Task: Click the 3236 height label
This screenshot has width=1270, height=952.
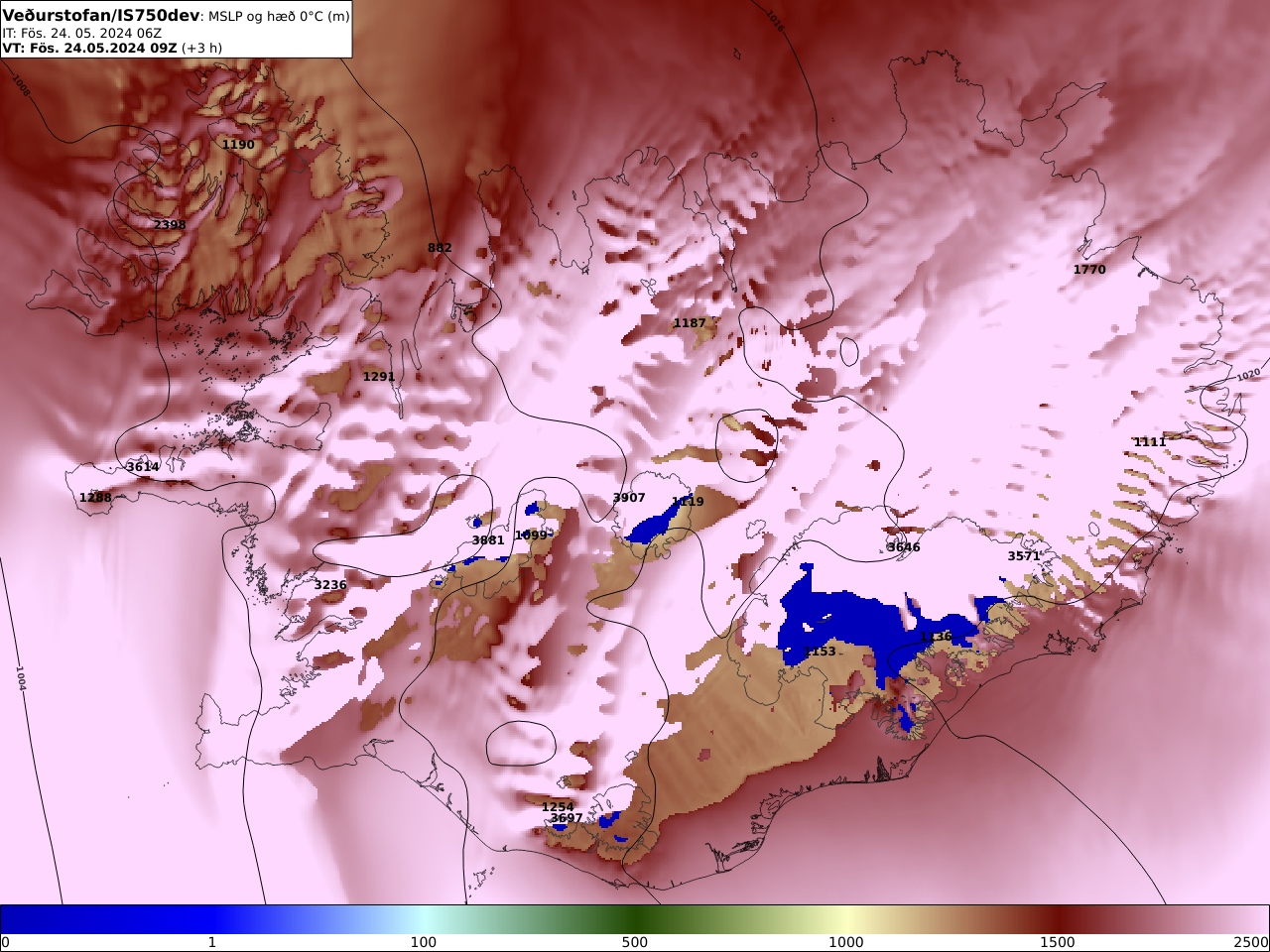Action: click(330, 585)
